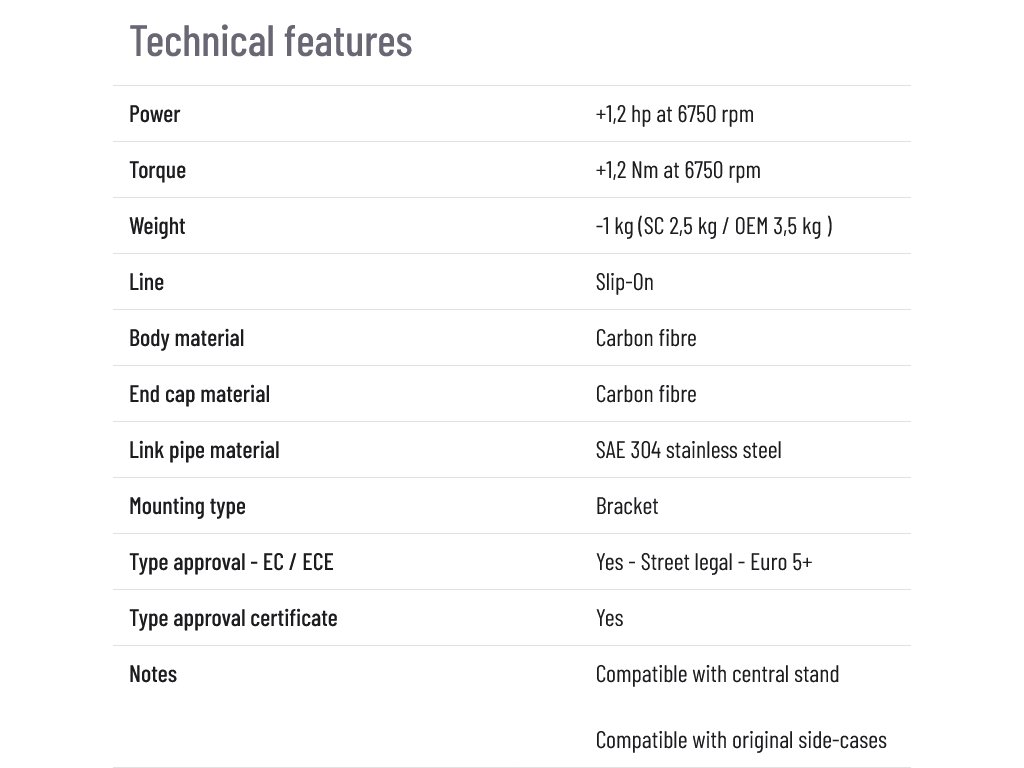Click the Slip-On value
Image resolution: width=1024 pixels, height=768 pixels.
pyautogui.click(x=624, y=282)
